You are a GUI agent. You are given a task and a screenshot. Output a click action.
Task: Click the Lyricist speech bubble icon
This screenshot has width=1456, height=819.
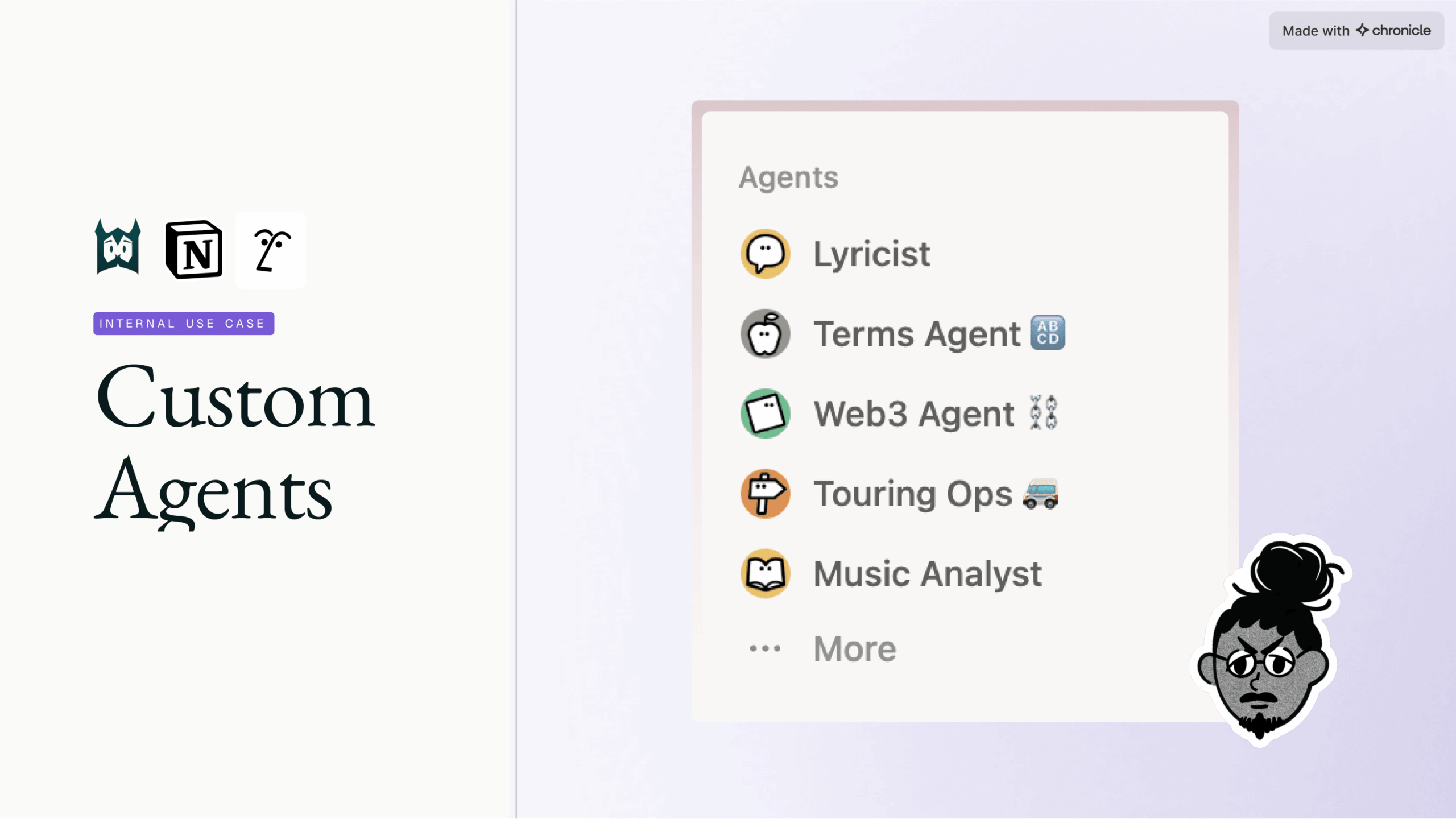(765, 254)
